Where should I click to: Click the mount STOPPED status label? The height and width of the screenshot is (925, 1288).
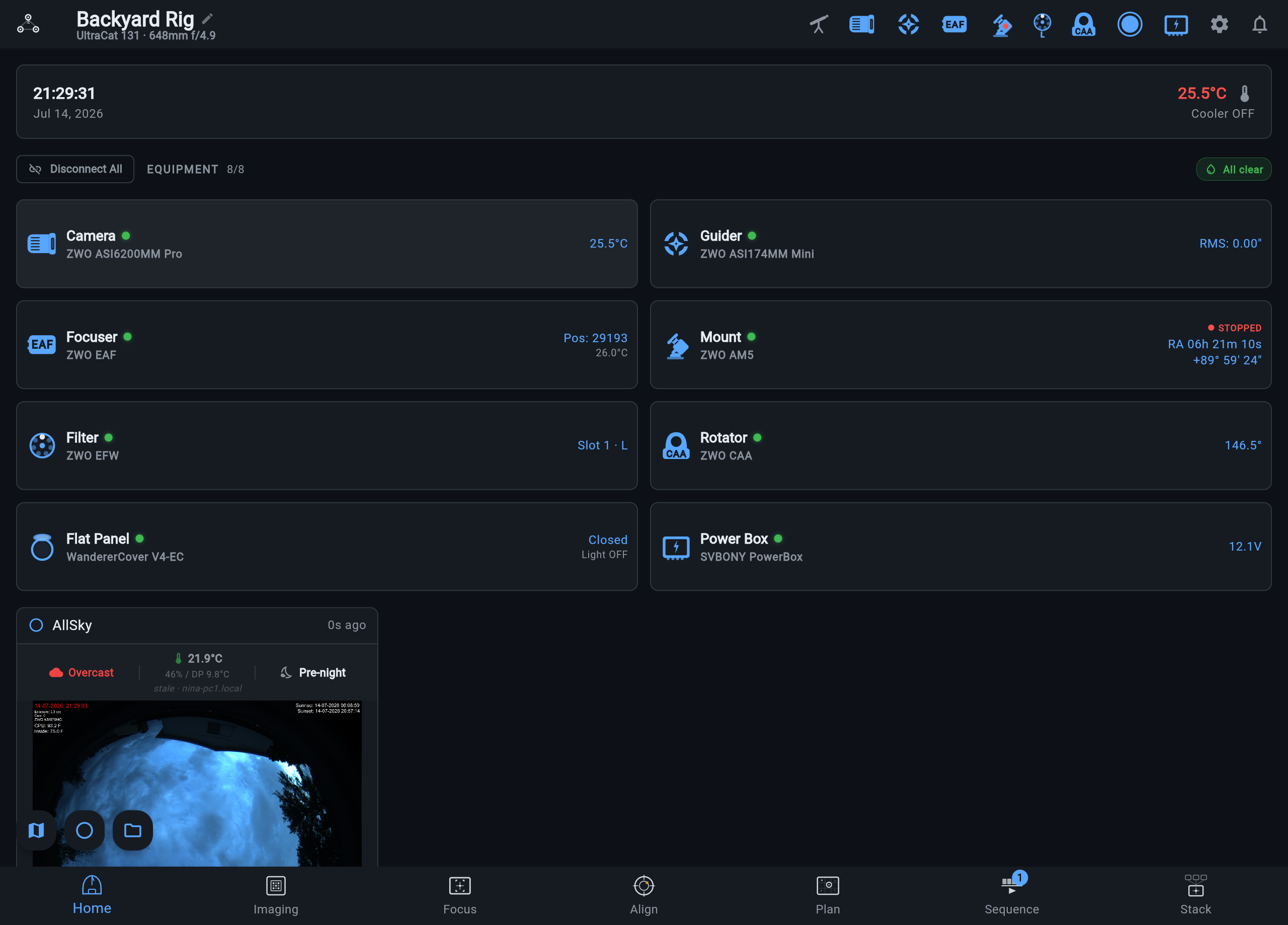click(1235, 328)
